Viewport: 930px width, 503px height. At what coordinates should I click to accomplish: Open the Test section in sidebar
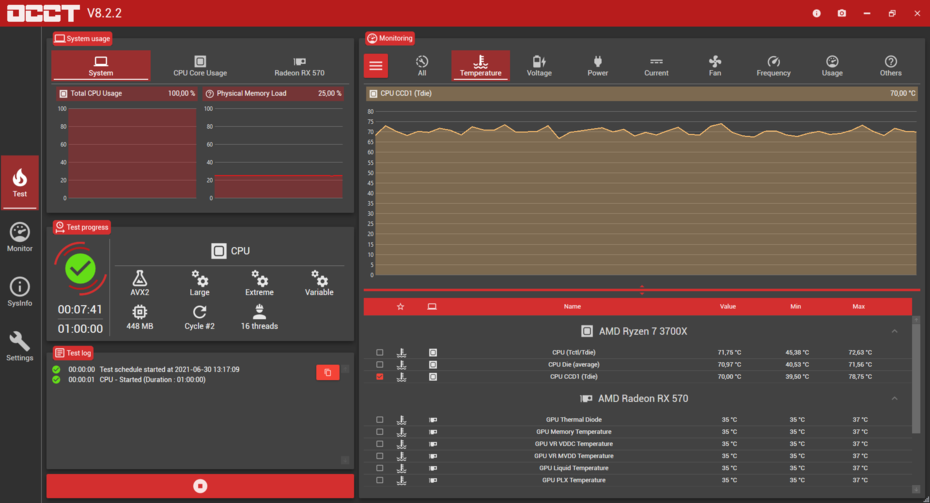[20, 182]
